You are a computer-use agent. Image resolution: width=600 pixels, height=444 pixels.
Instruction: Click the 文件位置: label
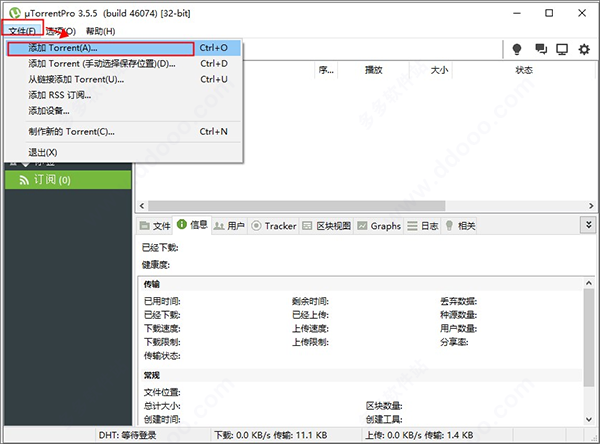(x=162, y=392)
